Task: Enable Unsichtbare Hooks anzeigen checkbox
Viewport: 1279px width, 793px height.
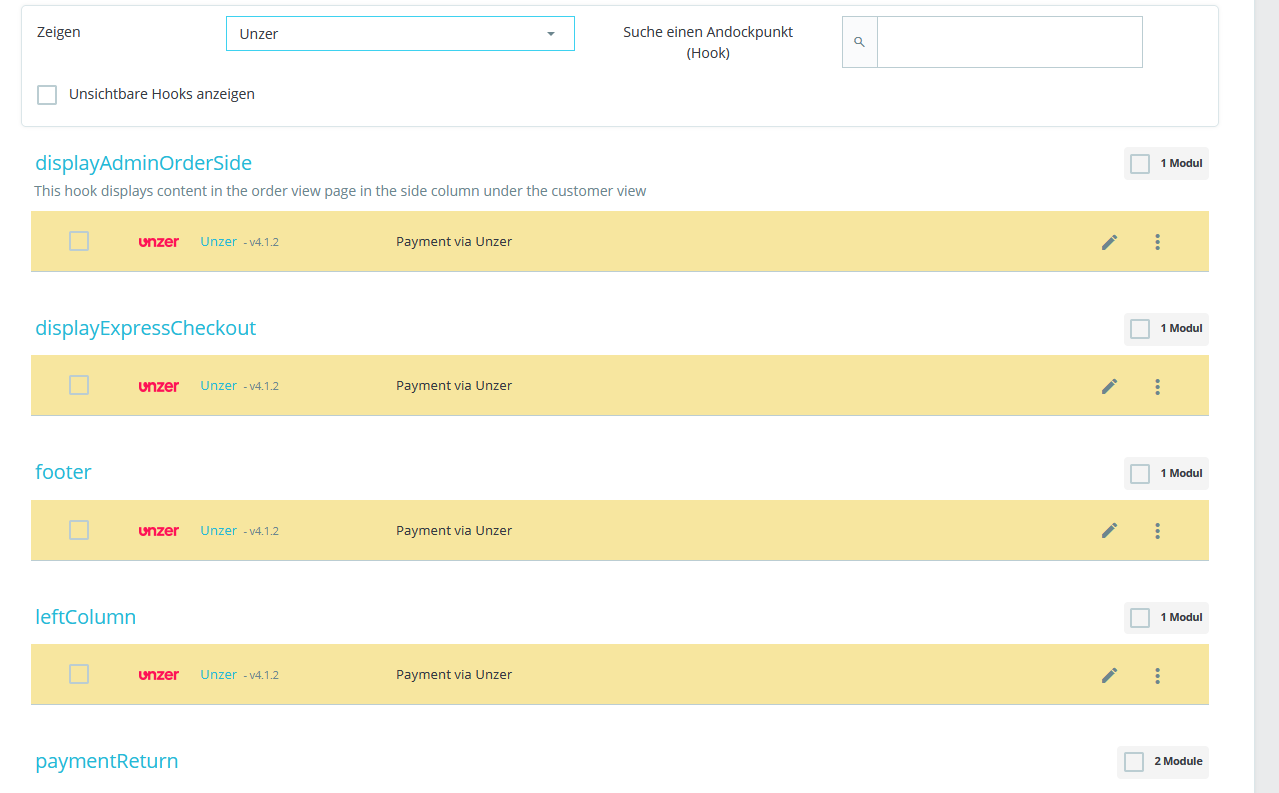Action: pyautogui.click(x=47, y=95)
